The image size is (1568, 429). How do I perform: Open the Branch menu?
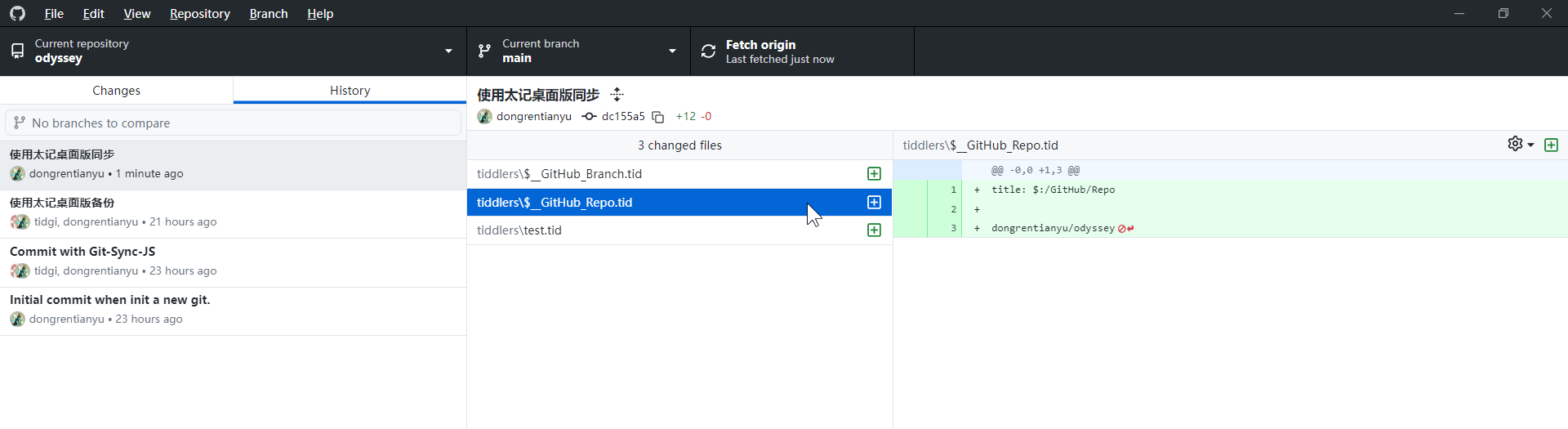pyautogui.click(x=269, y=14)
